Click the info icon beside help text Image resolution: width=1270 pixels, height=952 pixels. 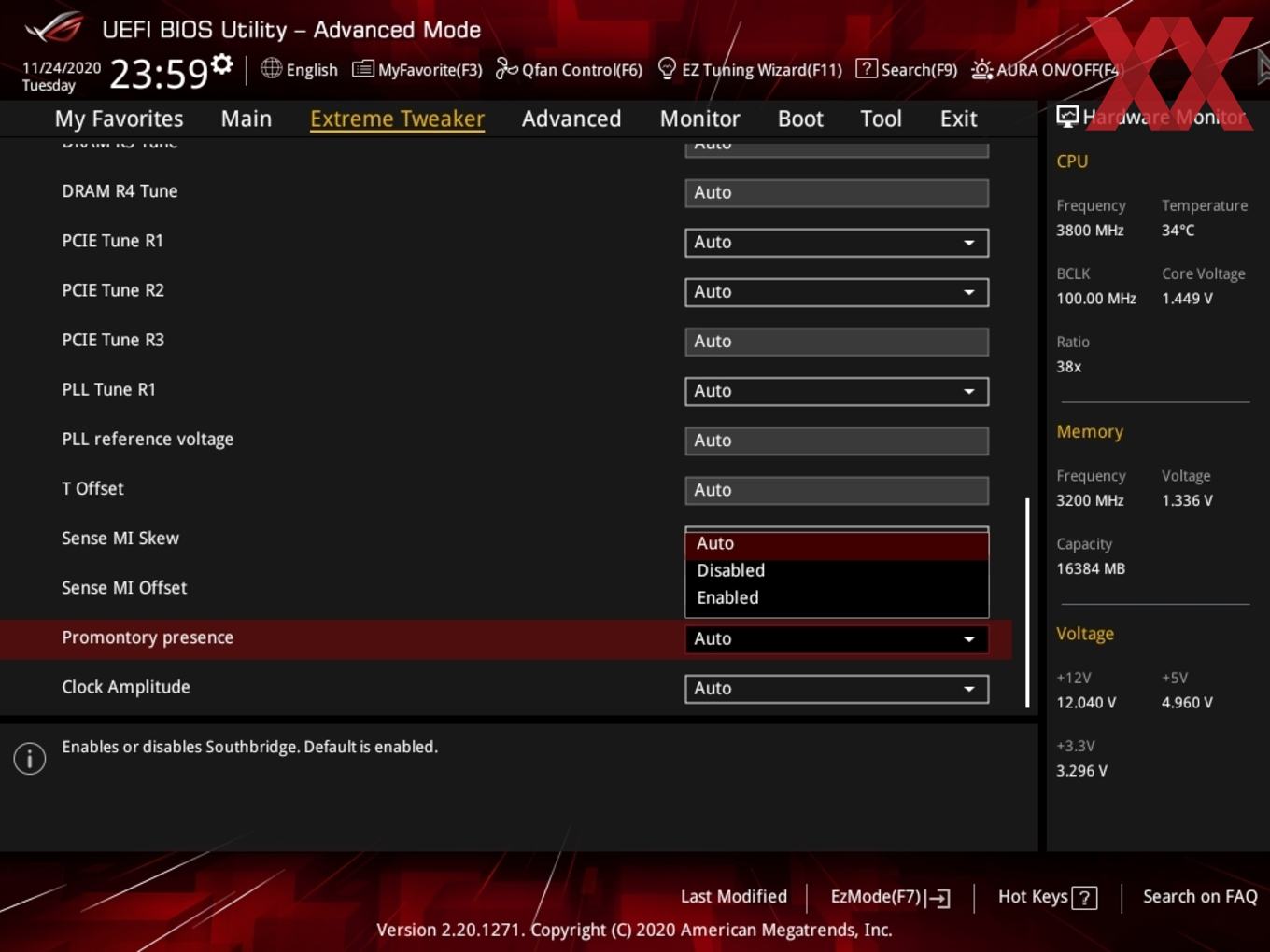(x=30, y=758)
